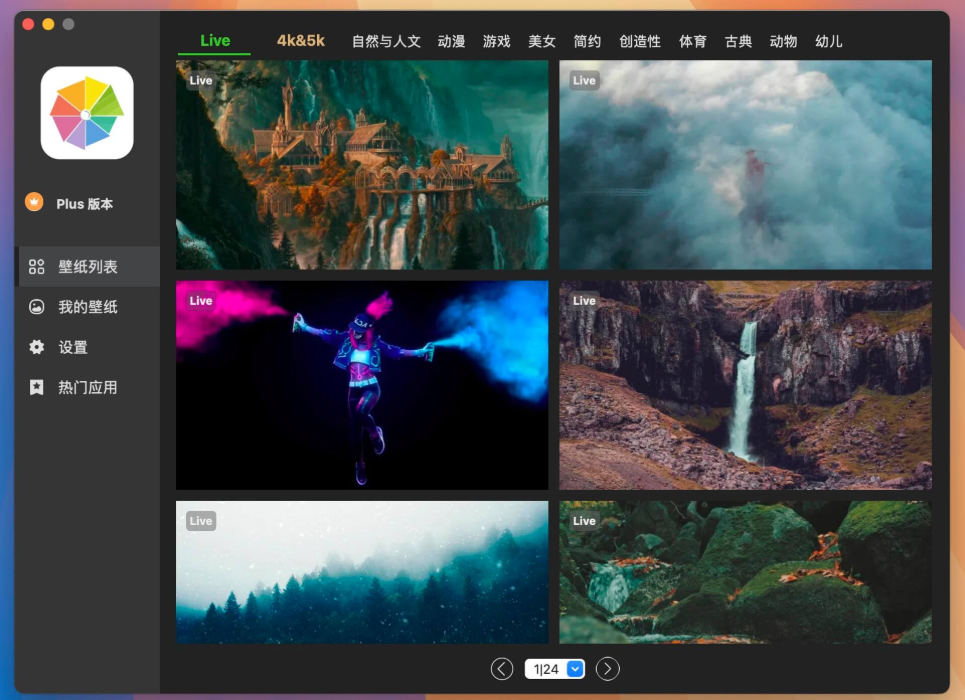965x700 pixels.
Task: Open 我的壁纸 in the sidebar
Action: pyautogui.click(x=88, y=307)
